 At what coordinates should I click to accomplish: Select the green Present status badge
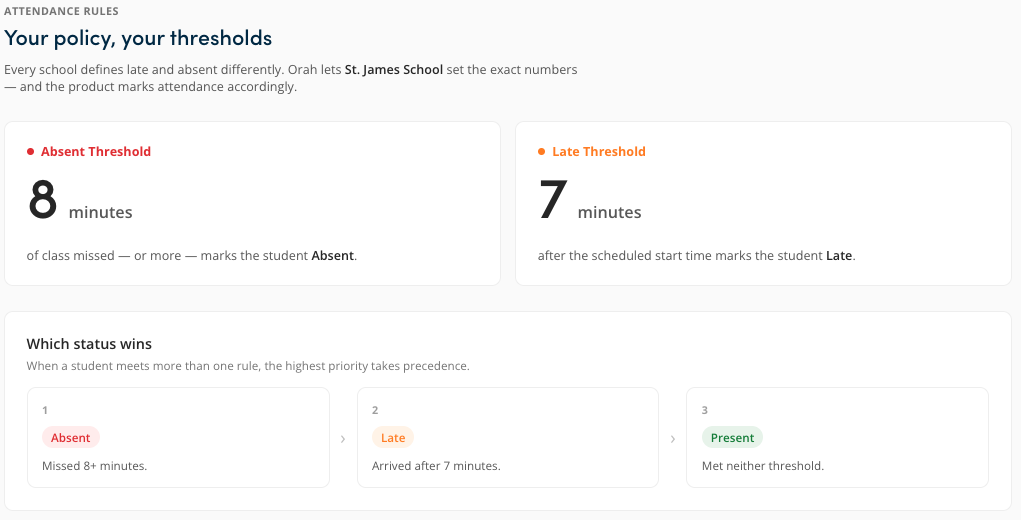732,437
